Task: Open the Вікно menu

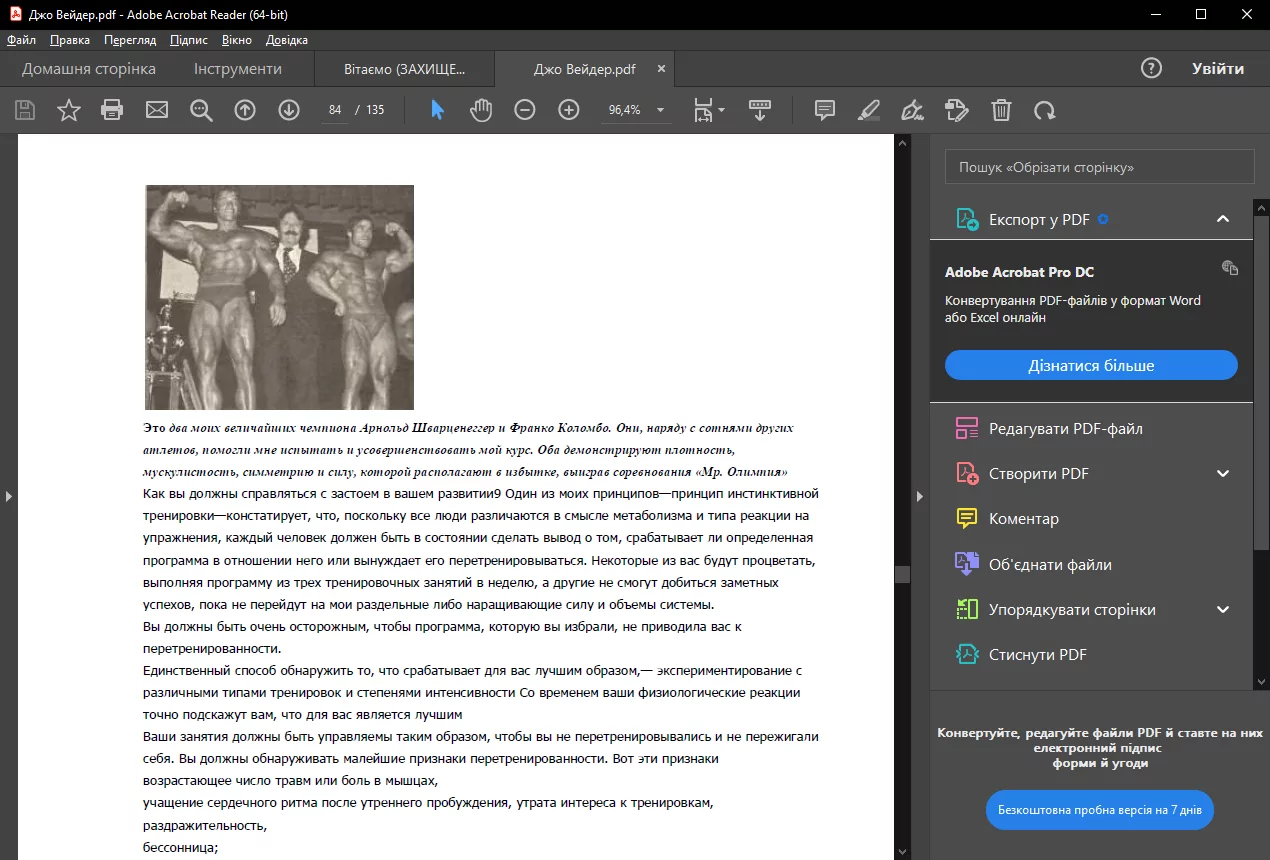Action: point(237,40)
